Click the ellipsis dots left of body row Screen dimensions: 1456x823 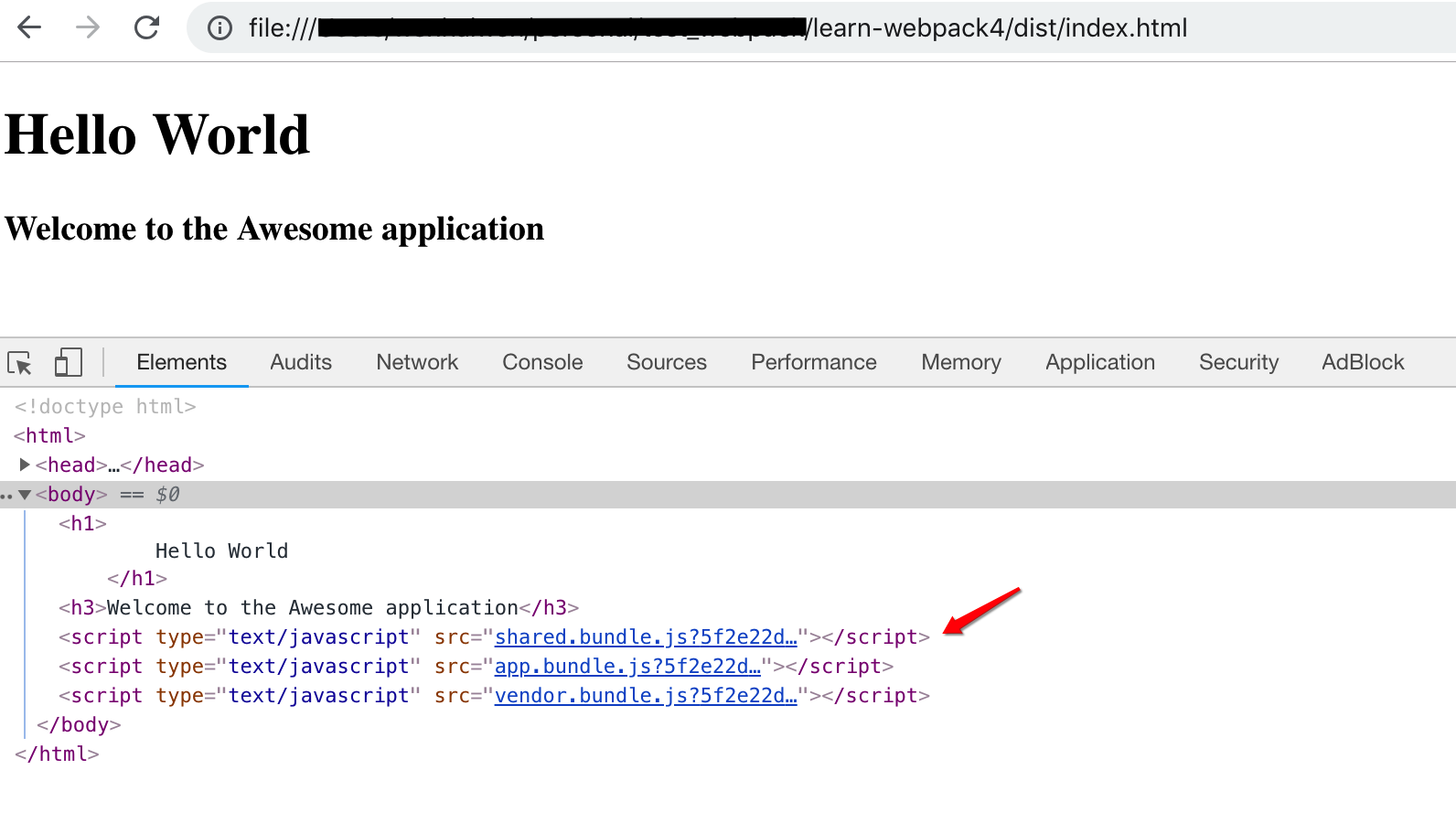[x=6, y=497]
